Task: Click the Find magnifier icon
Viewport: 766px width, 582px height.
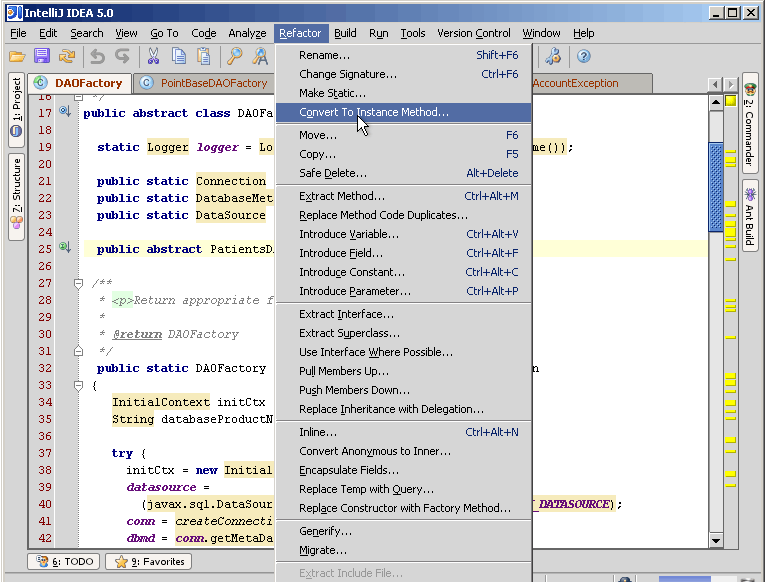Action: pos(235,57)
